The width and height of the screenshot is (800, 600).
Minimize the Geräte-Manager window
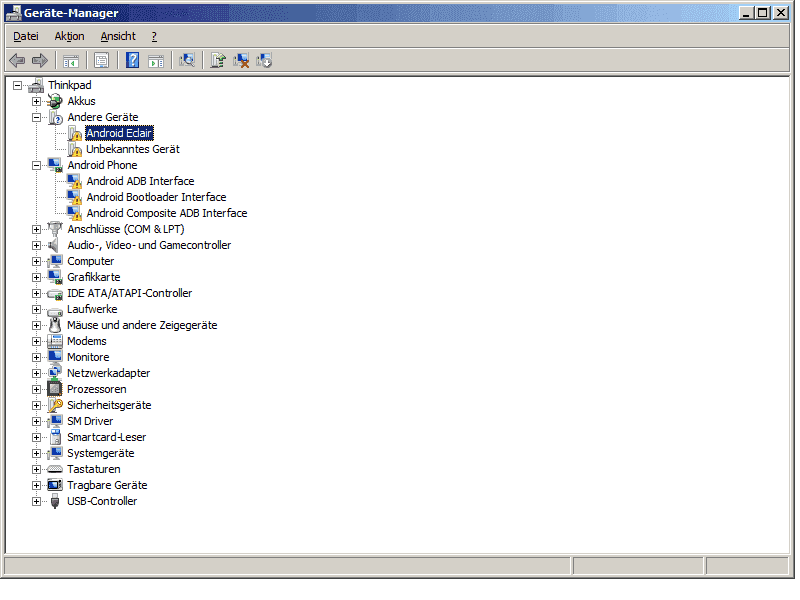pyautogui.click(x=746, y=13)
